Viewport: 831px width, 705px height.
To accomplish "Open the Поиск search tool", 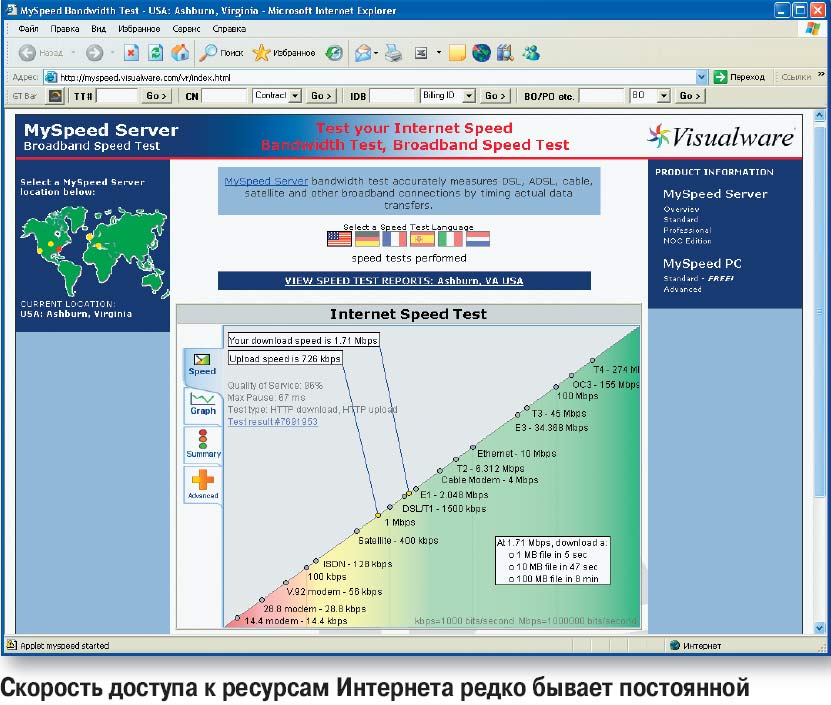I will (x=220, y=53).
